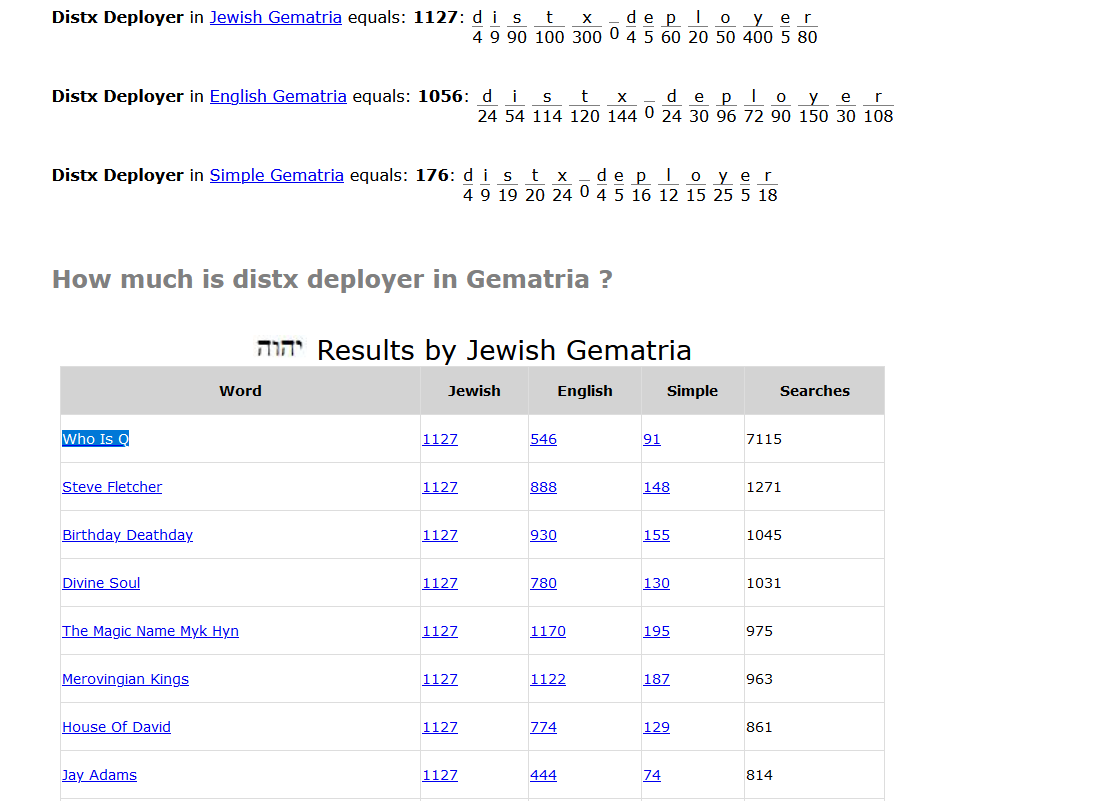Click Simple value 155 link
The image size is (1100, 801).
tap(657, 535)
